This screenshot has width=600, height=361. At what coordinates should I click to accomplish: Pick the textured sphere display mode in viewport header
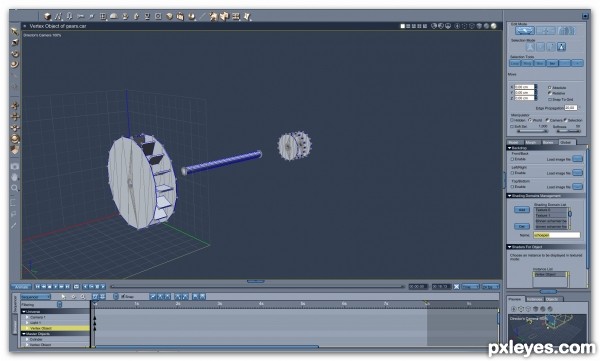coord(494,26)
